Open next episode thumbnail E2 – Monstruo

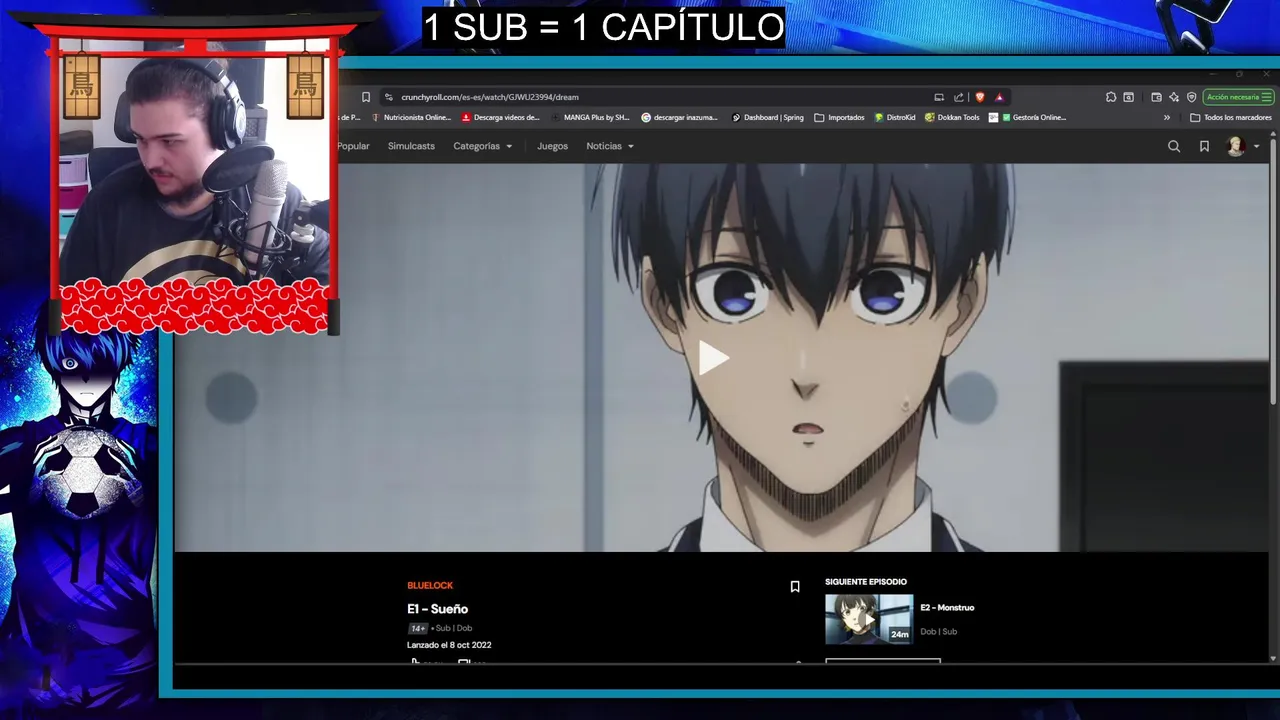point(869,619)
